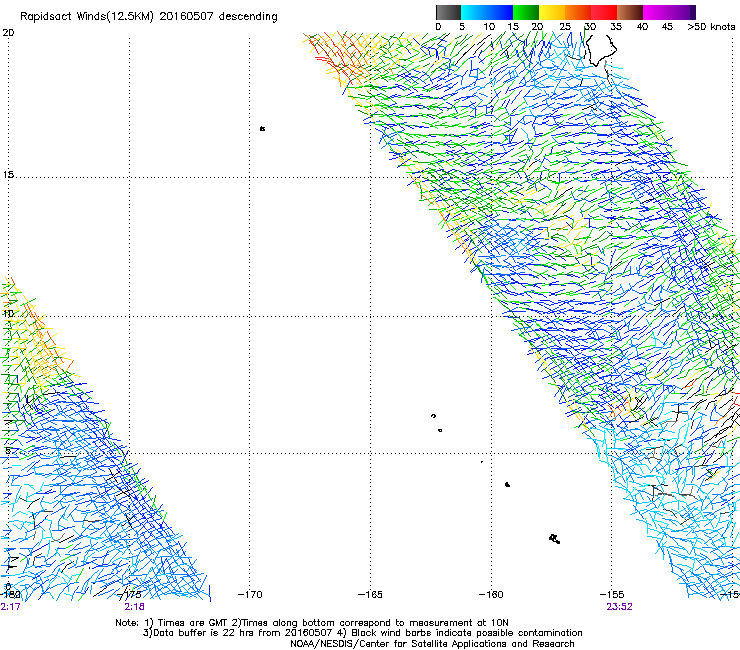Click the '-175' longitude axis label
Image resolution: width=740 pixels, height=650 pixels.
129,594
